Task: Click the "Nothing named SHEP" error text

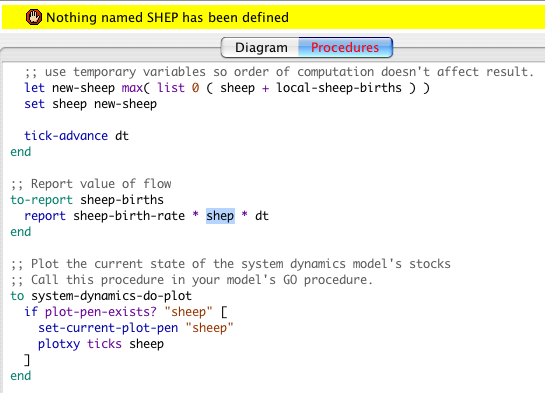Action: point(167,17)
